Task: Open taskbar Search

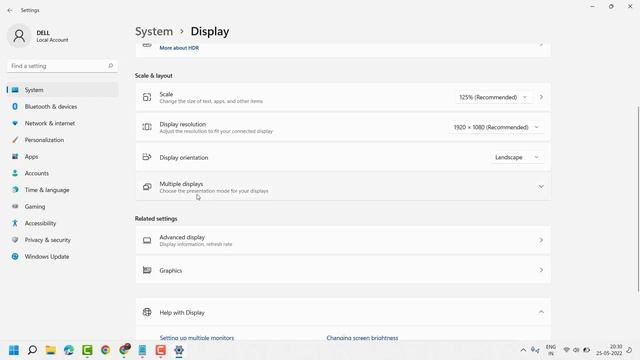Action: point(32,350)
